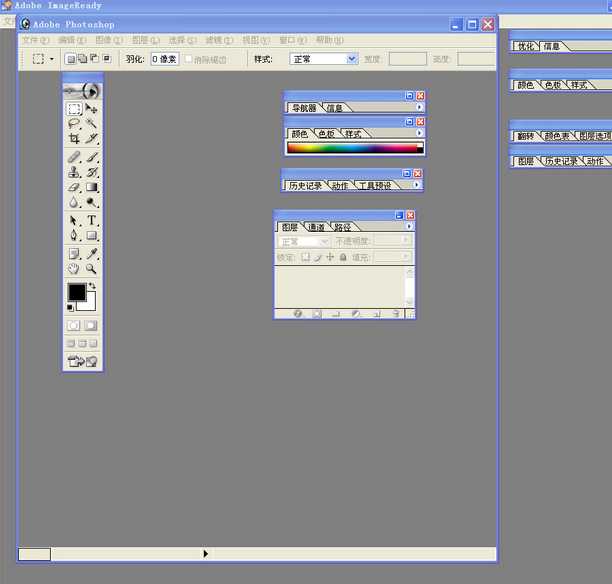Choose New Selection mode in options bar
This screenshot has height=584, width=612.
[71, 59]
